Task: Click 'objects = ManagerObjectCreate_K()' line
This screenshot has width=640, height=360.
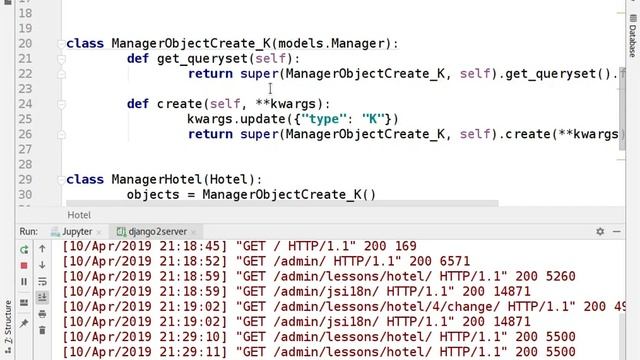Action: click(251, 195)
